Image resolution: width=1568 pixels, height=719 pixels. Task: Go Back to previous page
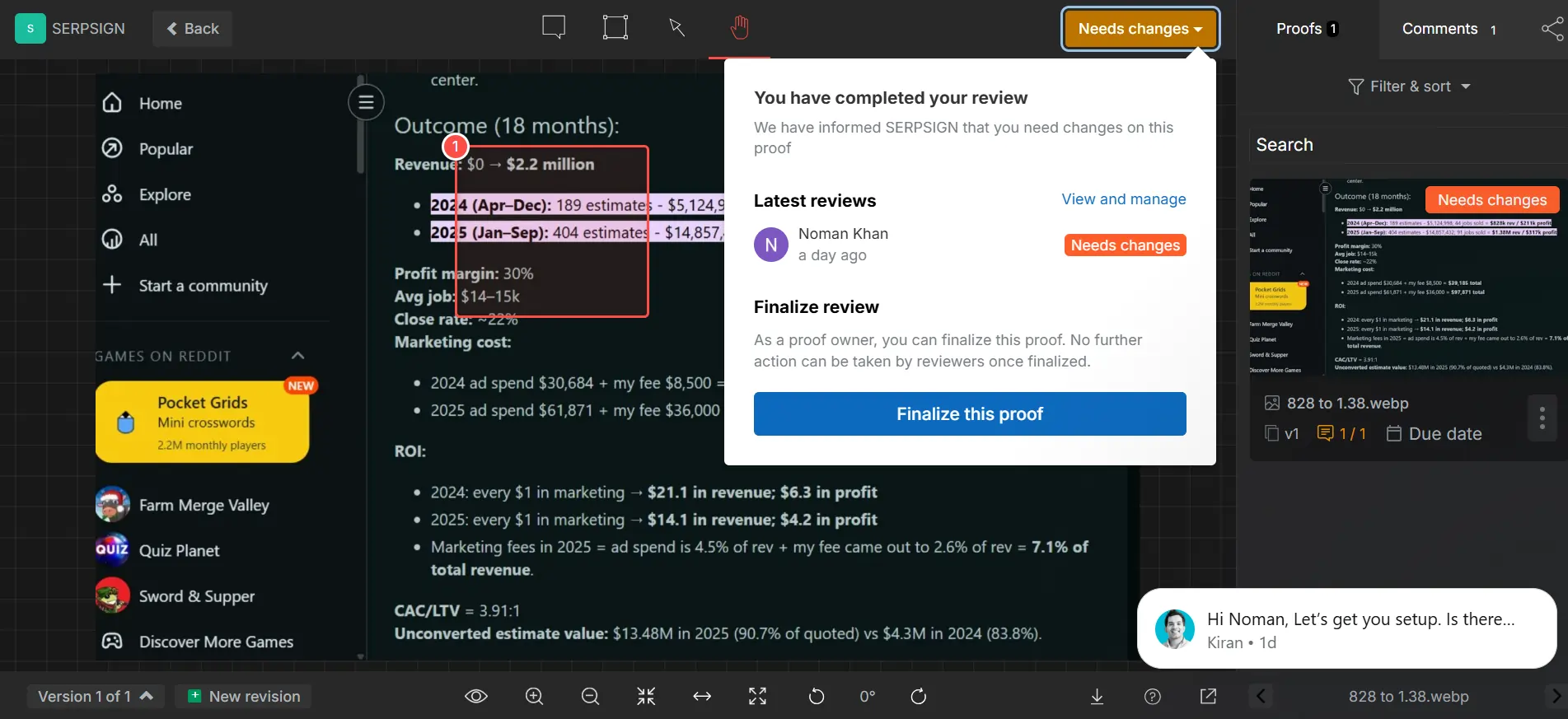point(193,29)
